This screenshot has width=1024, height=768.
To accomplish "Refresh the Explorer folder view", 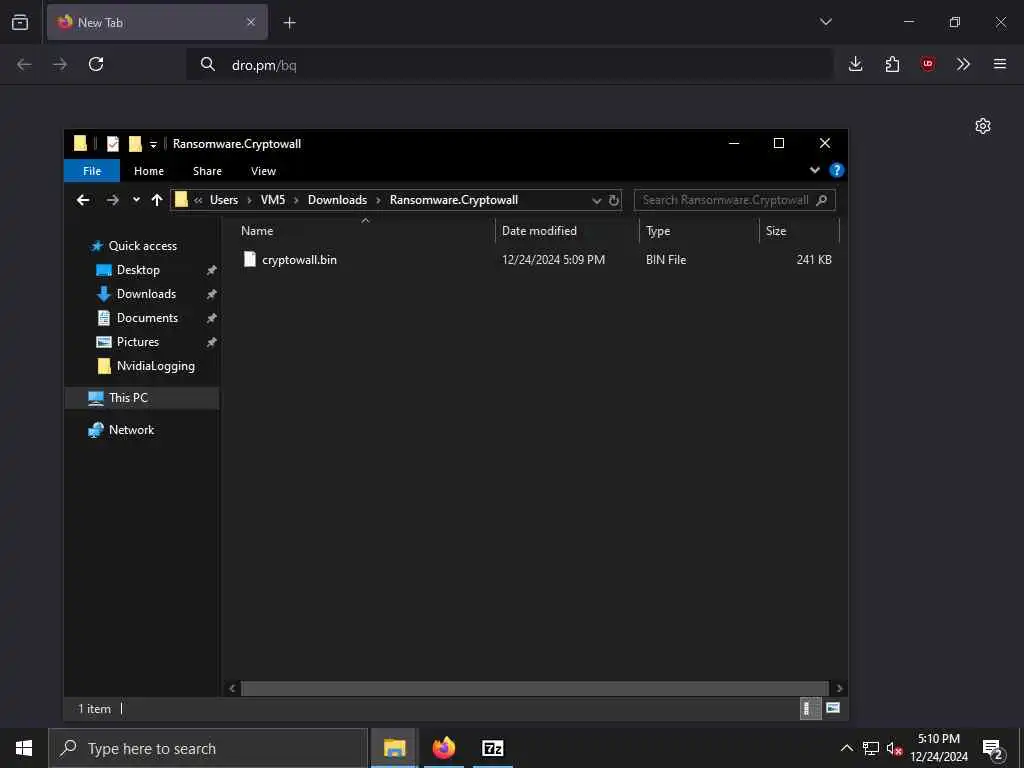I will click(614, 200).
